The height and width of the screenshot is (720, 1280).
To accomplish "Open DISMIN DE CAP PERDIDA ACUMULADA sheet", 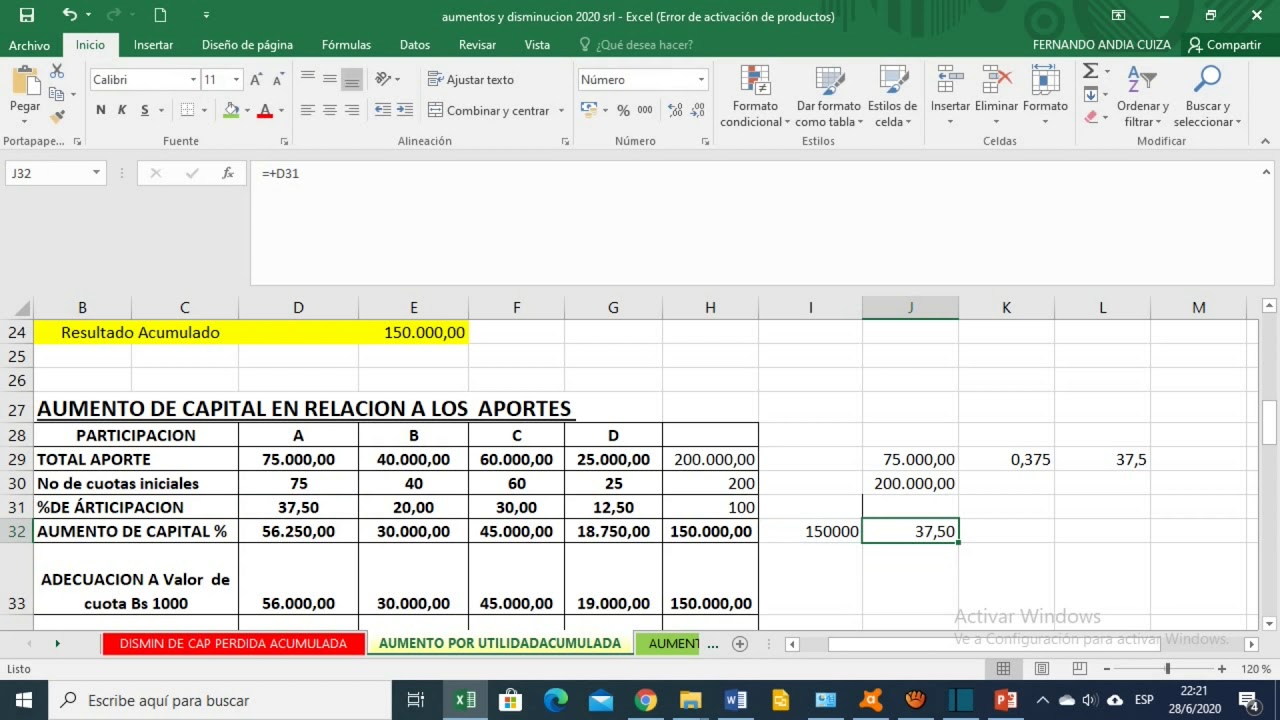I will pos(233,643).
